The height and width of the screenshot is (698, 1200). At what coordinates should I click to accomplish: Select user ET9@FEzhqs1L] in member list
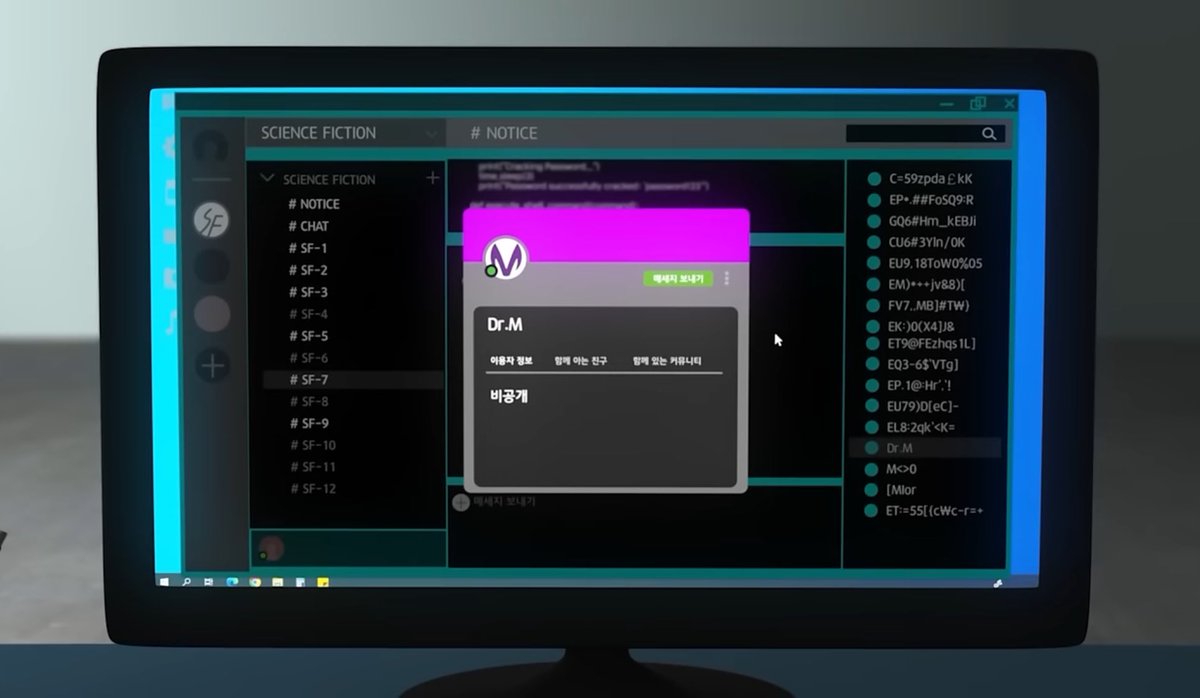click(x=931, y=343)
